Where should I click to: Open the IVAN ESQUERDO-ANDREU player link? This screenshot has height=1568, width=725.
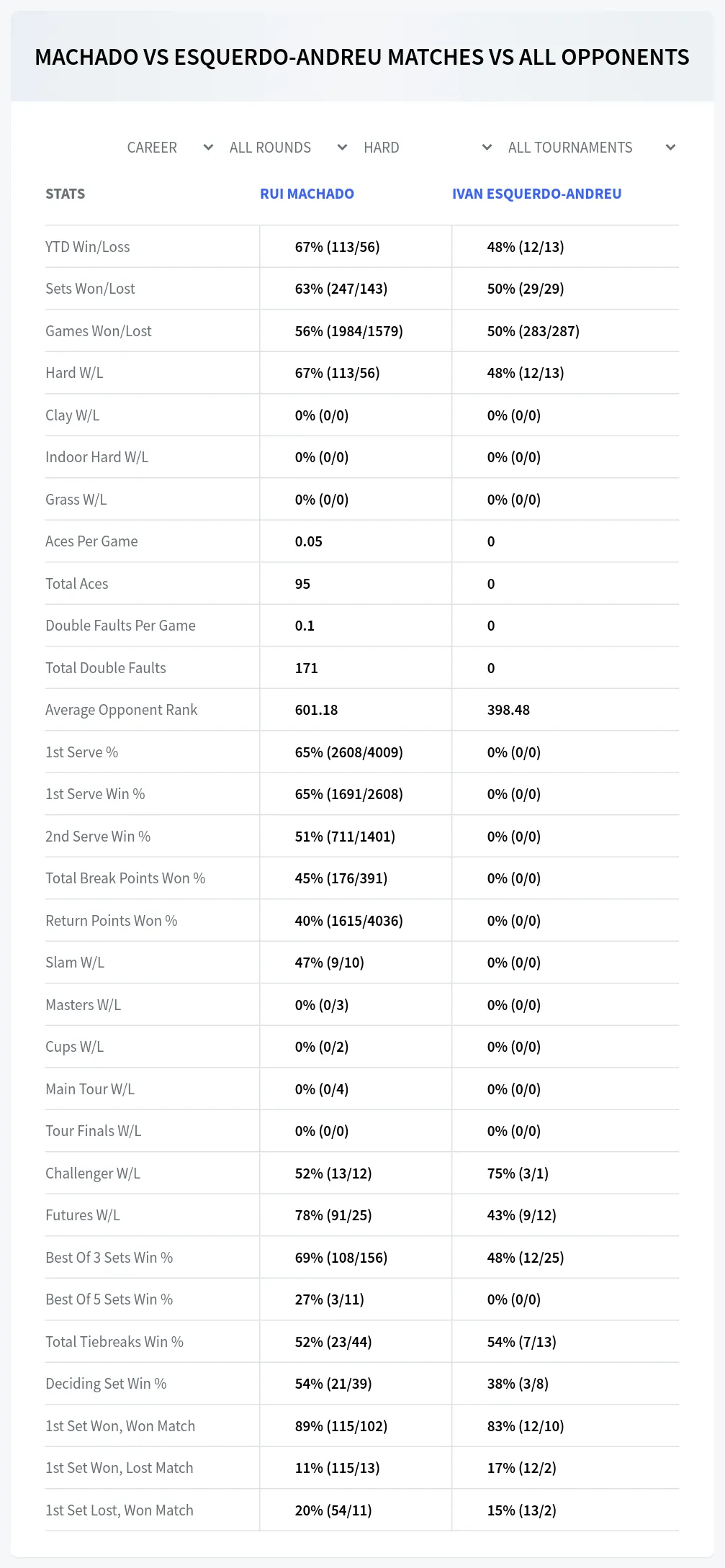(536, 194)
